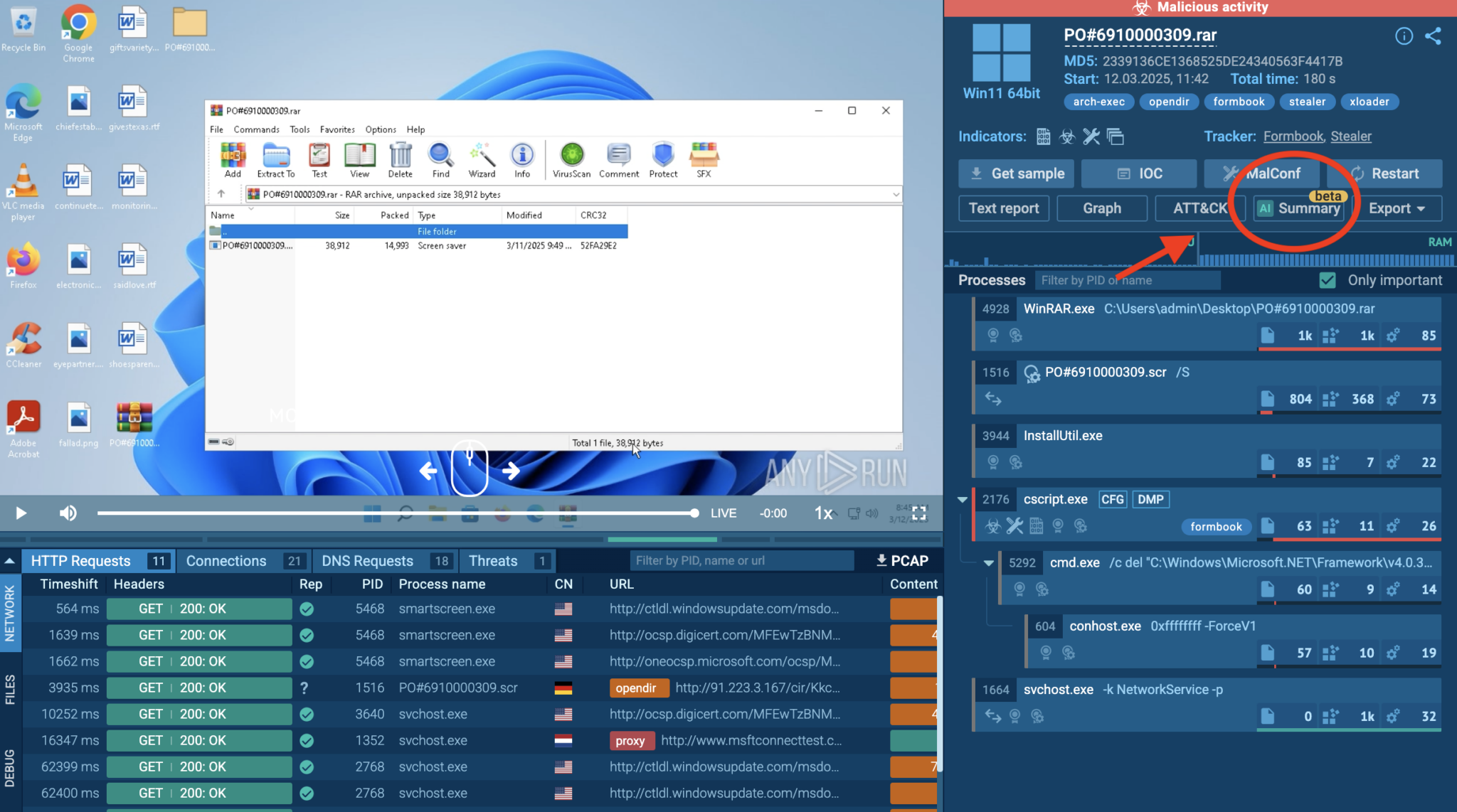Click the video playback progress slider
Screen dimensions: 1457x812
click(x=395, y=513)
